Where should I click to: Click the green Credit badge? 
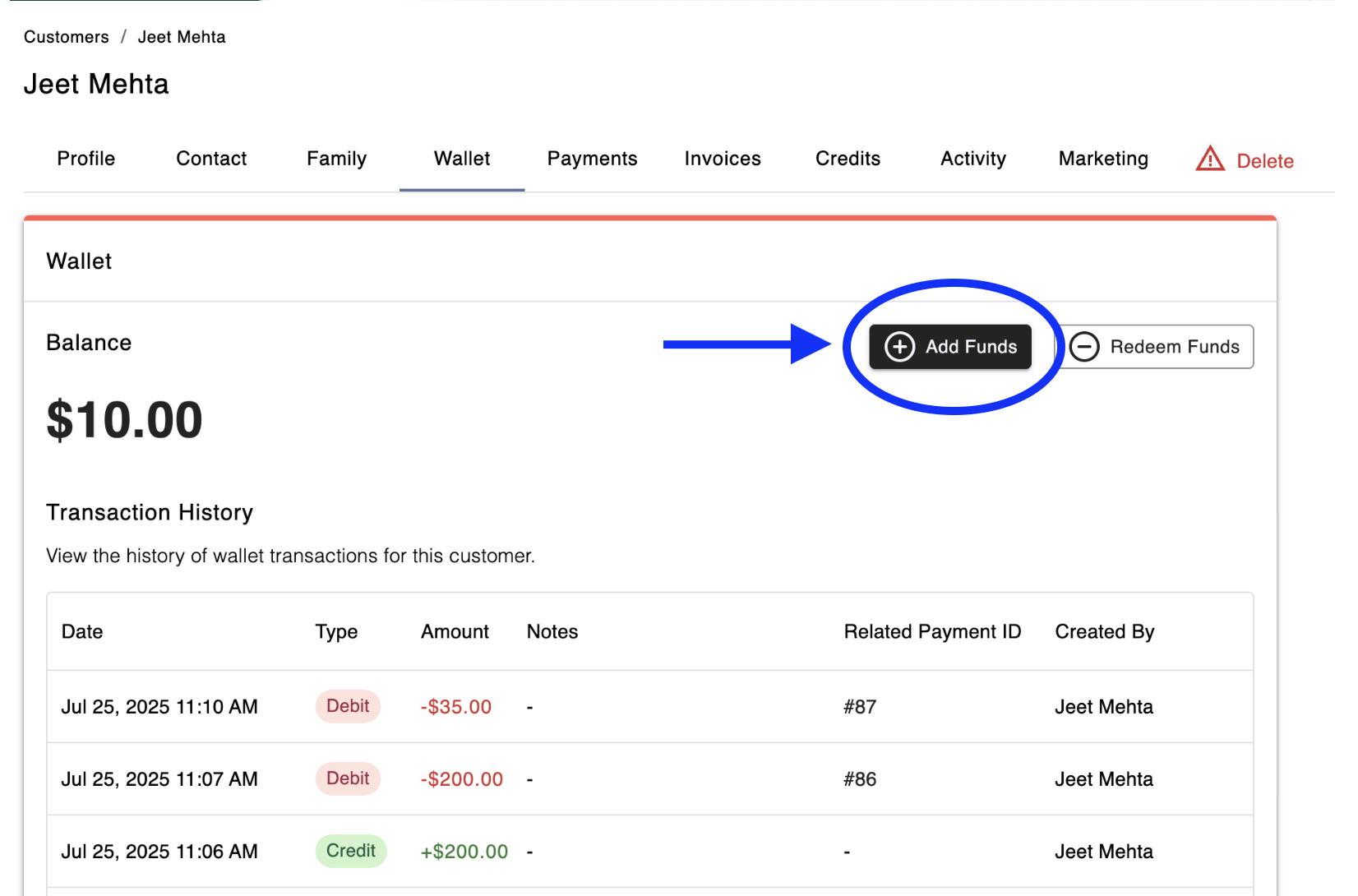click(351, 851)
